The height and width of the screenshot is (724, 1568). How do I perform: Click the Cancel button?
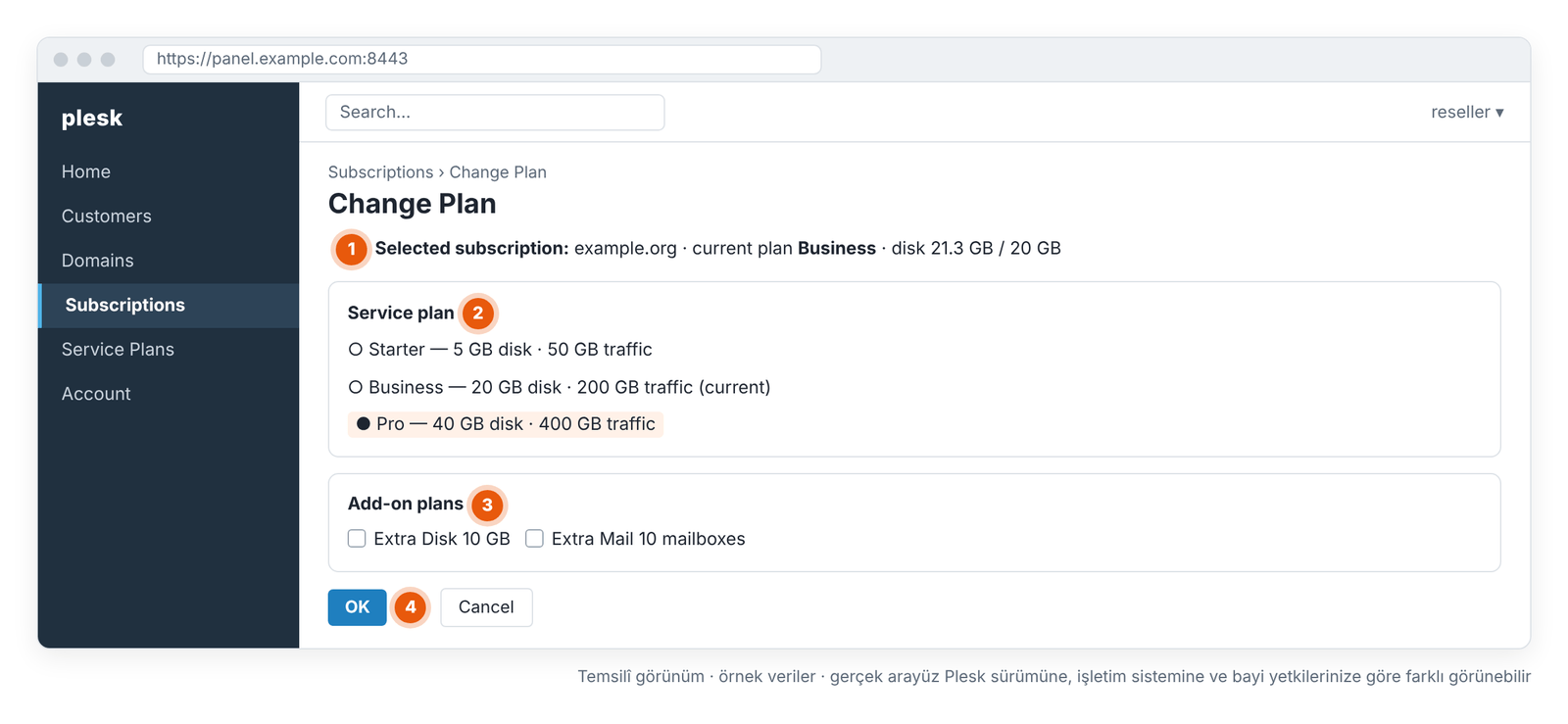pyautogui.click(x=486, y=607)
